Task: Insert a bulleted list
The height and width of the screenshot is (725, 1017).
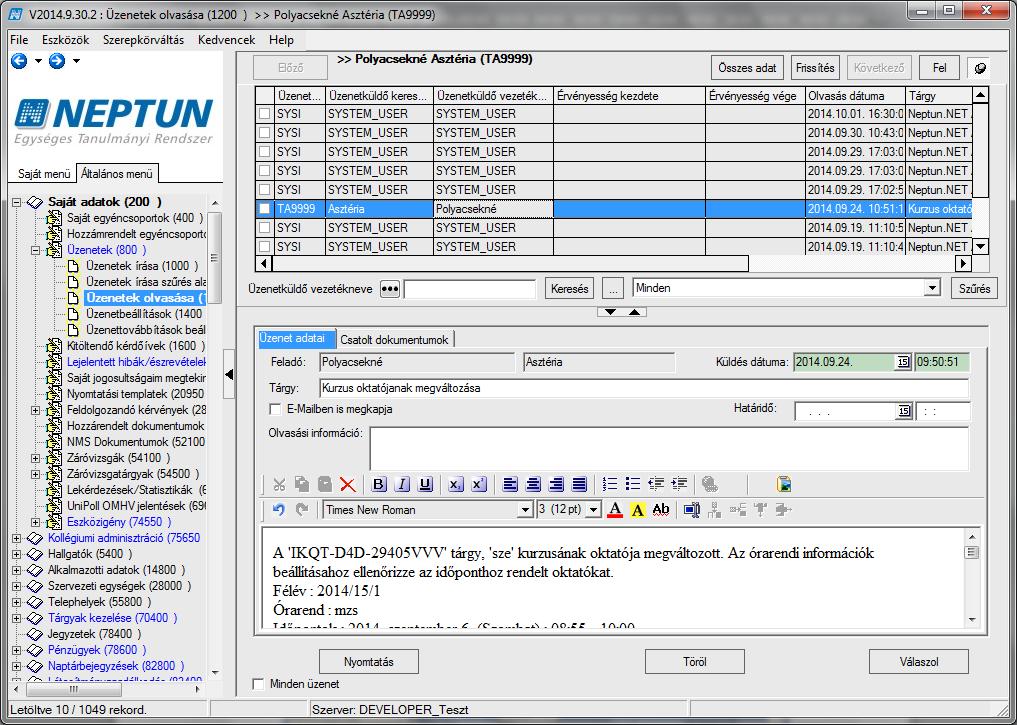Action: click(633, 484)
